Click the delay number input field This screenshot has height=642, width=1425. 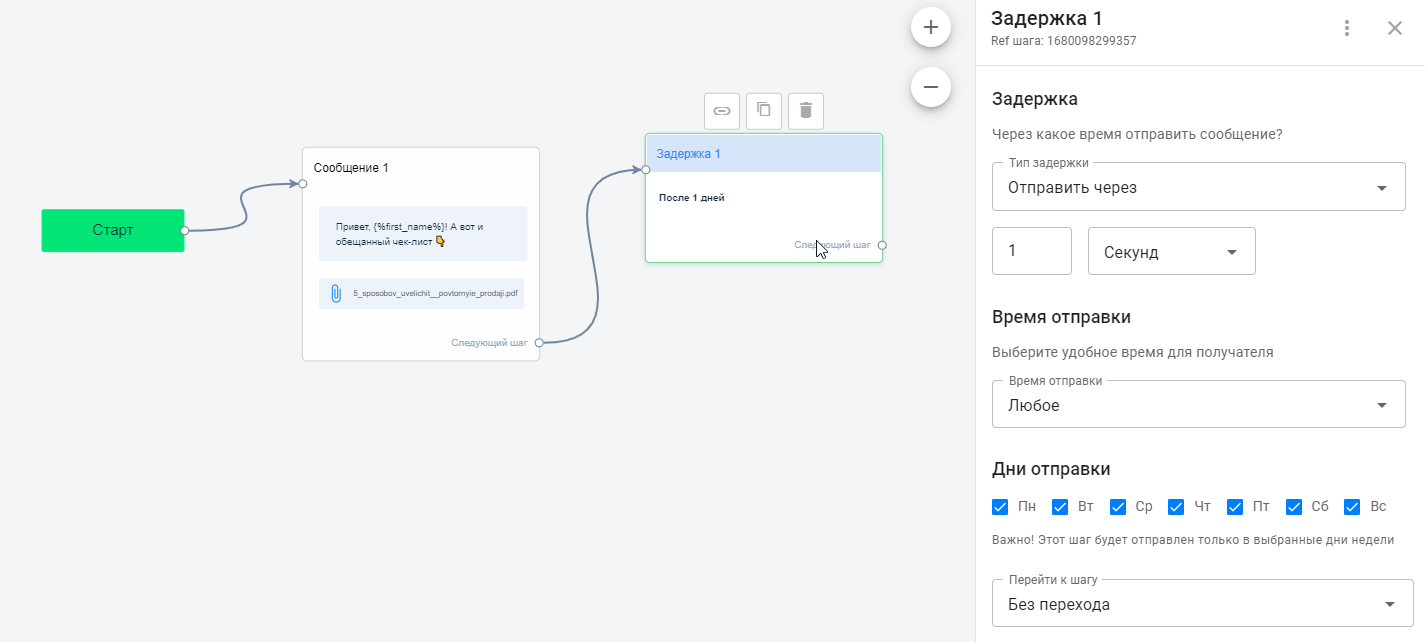point(1031,252)
